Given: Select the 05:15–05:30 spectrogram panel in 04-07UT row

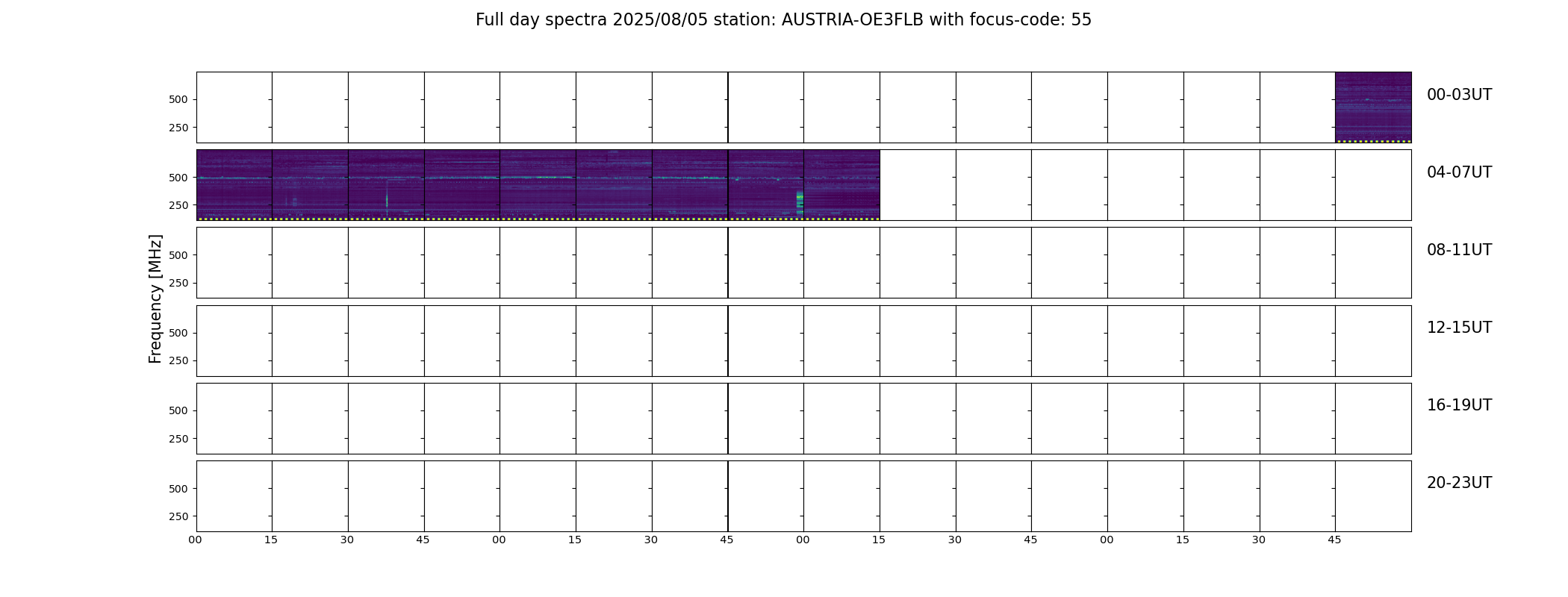Looking at the screenshot, I should click(614, 185).
